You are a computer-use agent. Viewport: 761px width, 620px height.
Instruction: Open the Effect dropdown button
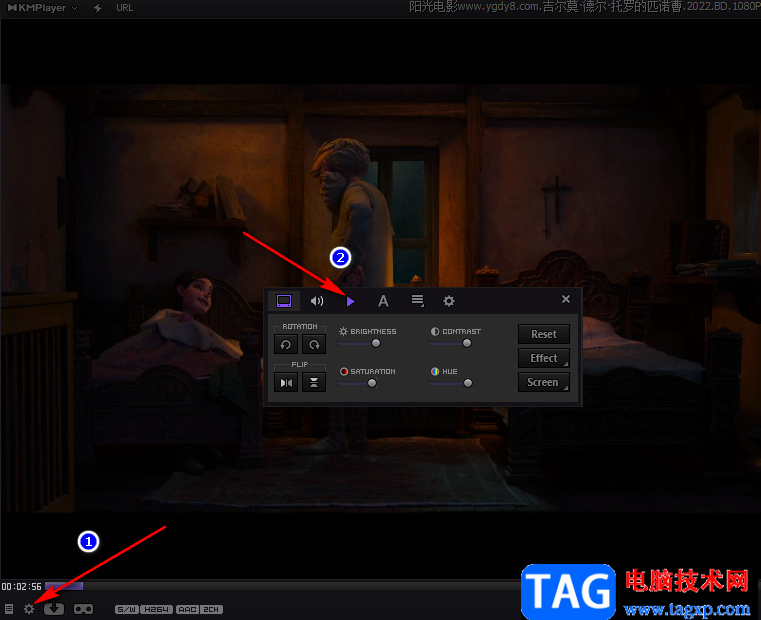[544, 358]
